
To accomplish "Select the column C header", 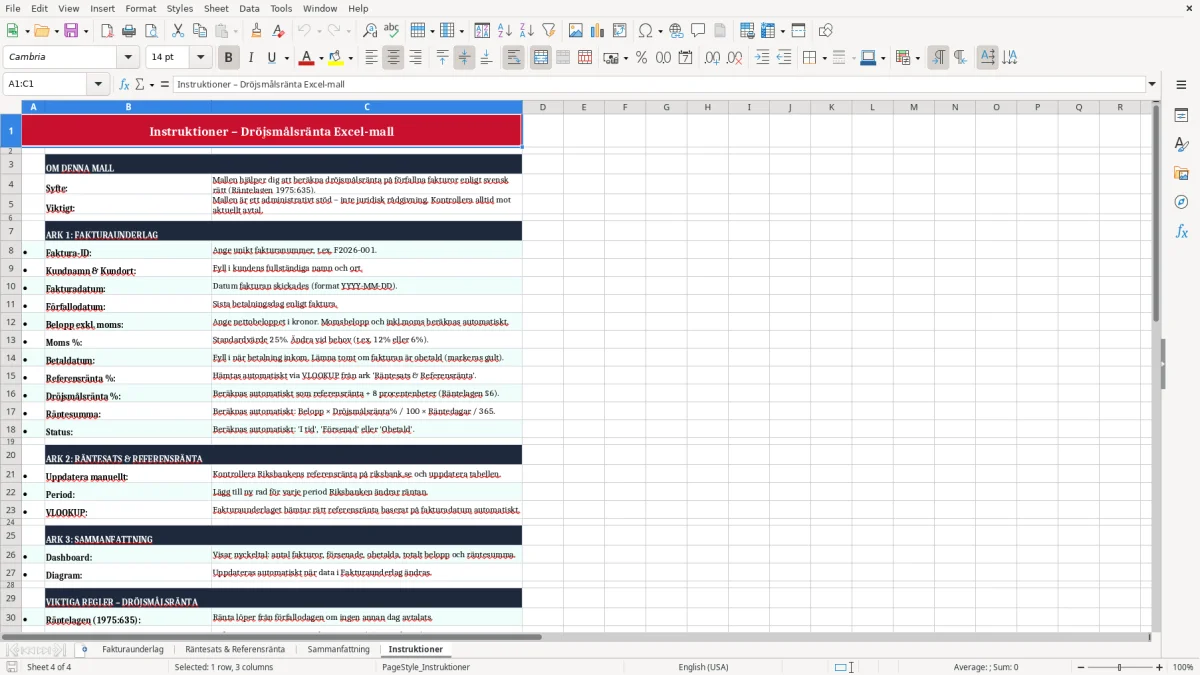I will tap(367, 107).
